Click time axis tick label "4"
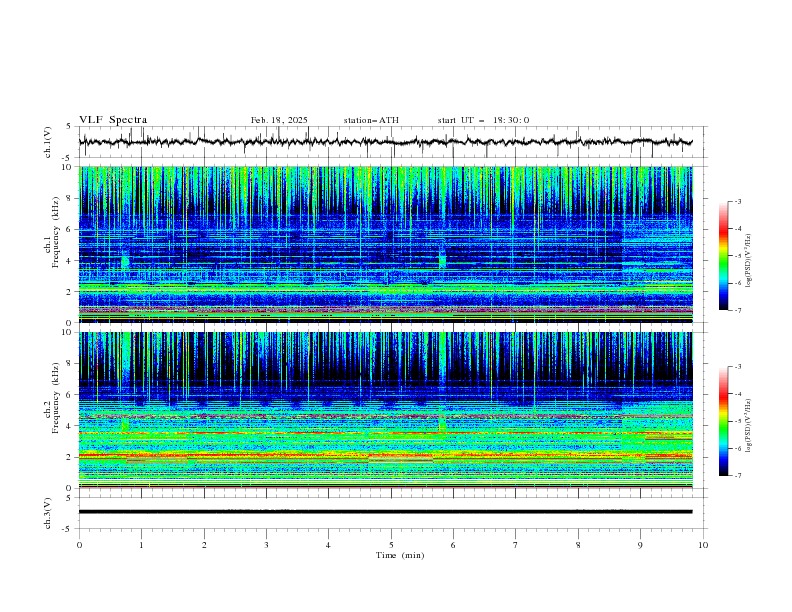 click(x=328, y=545)
